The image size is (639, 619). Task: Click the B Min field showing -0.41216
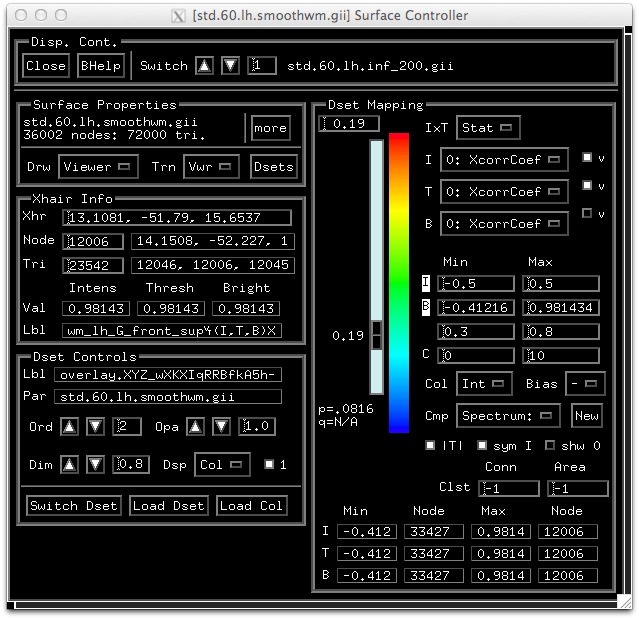(476, 307)
